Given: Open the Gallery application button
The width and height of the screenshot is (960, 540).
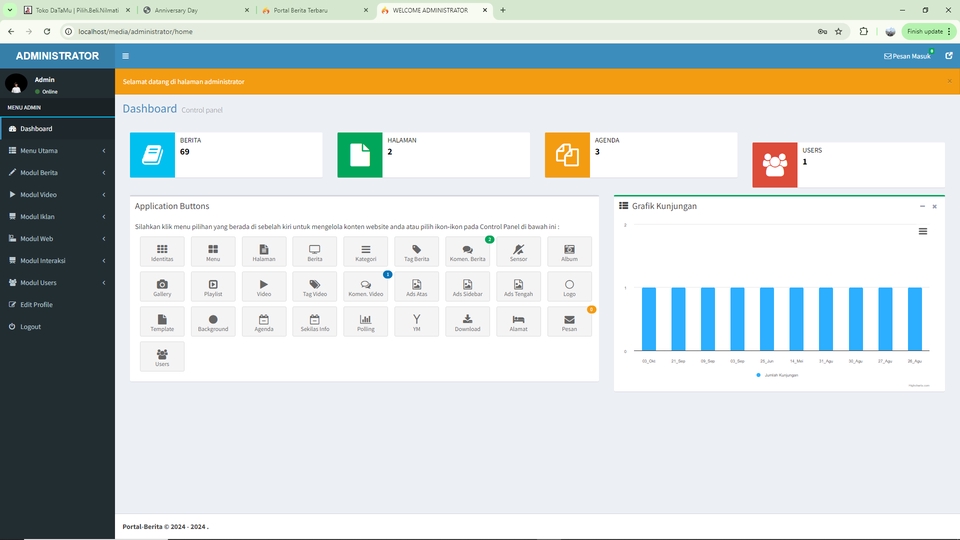Looking at the screenshot, I should click(162, 287).
